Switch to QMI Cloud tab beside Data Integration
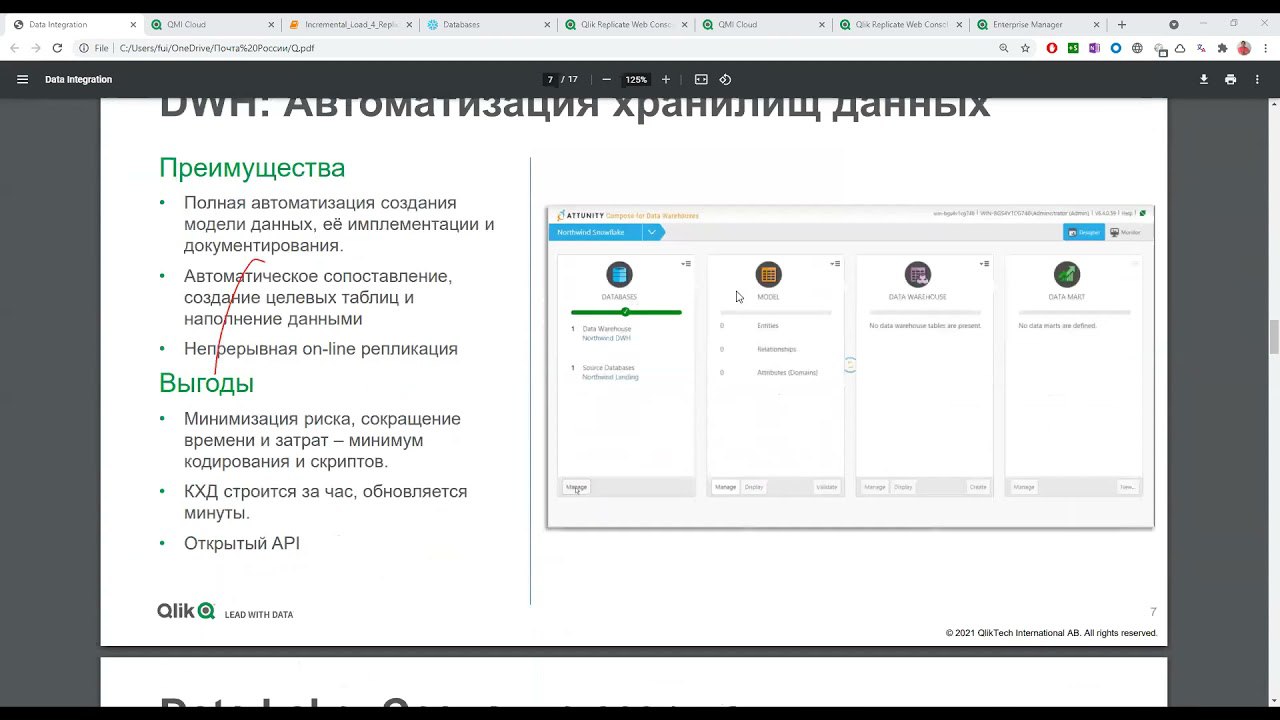Image resolution: width=1280 pixels, height=720 pixels. [x=210, y=24]
